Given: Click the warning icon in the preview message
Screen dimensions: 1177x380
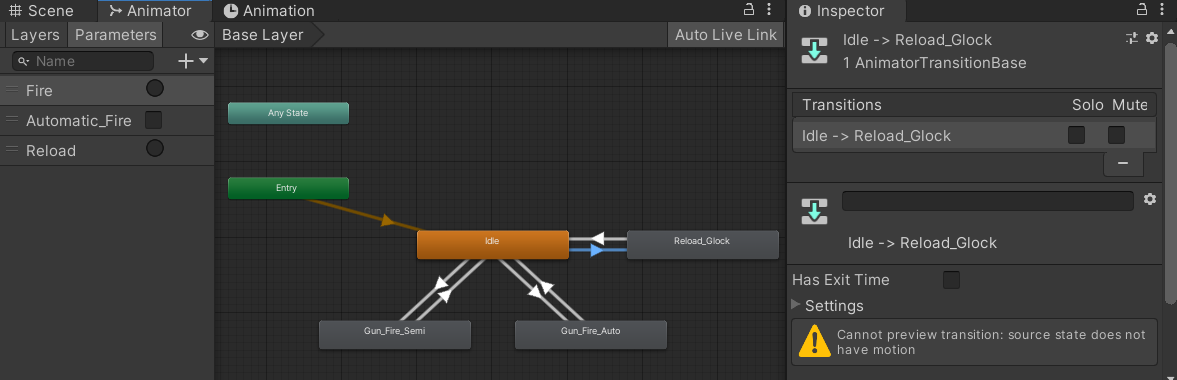Looking at the screenshot, I should click(x=814, y=342).
